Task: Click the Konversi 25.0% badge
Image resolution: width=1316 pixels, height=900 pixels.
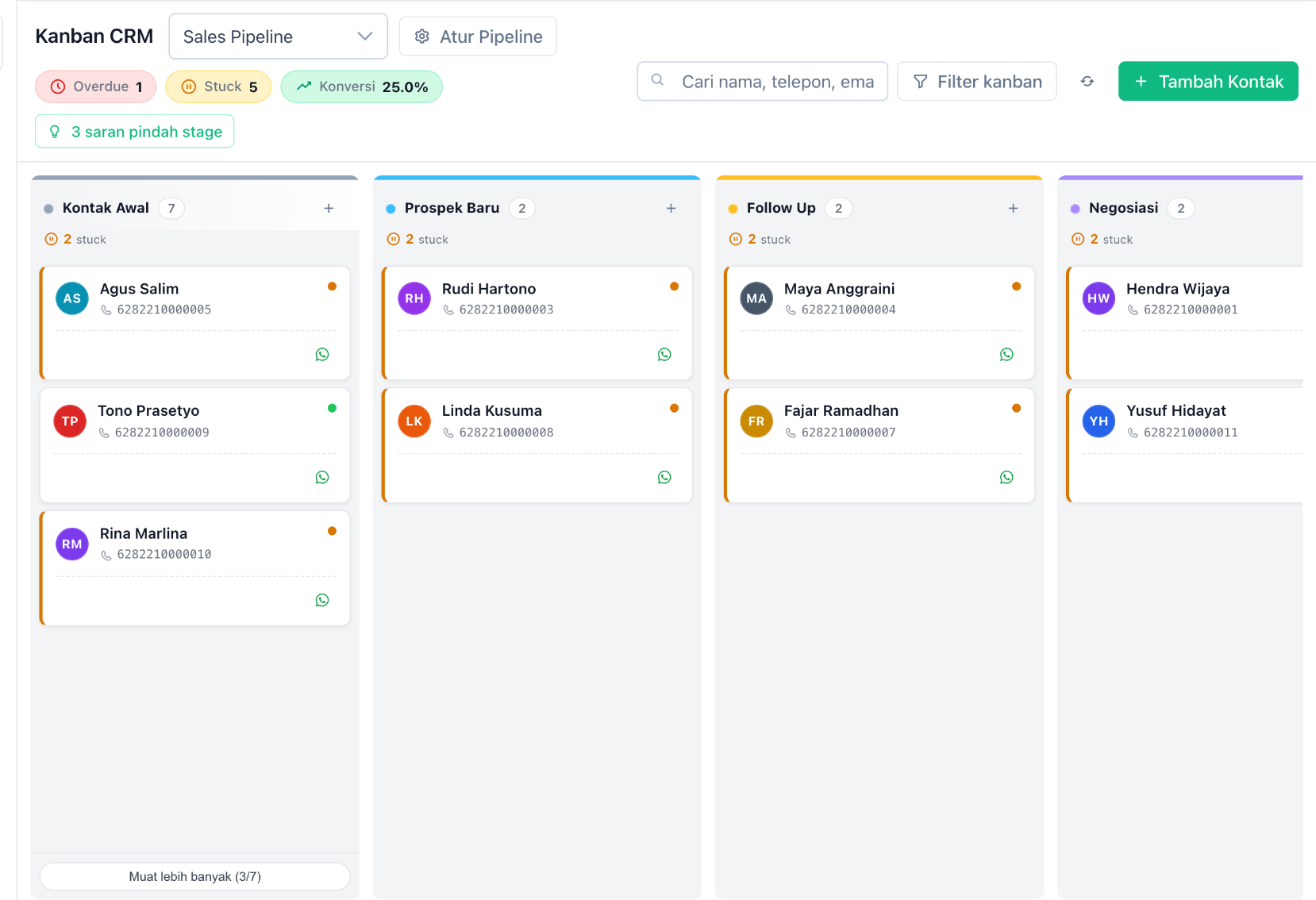Action: 362,87
